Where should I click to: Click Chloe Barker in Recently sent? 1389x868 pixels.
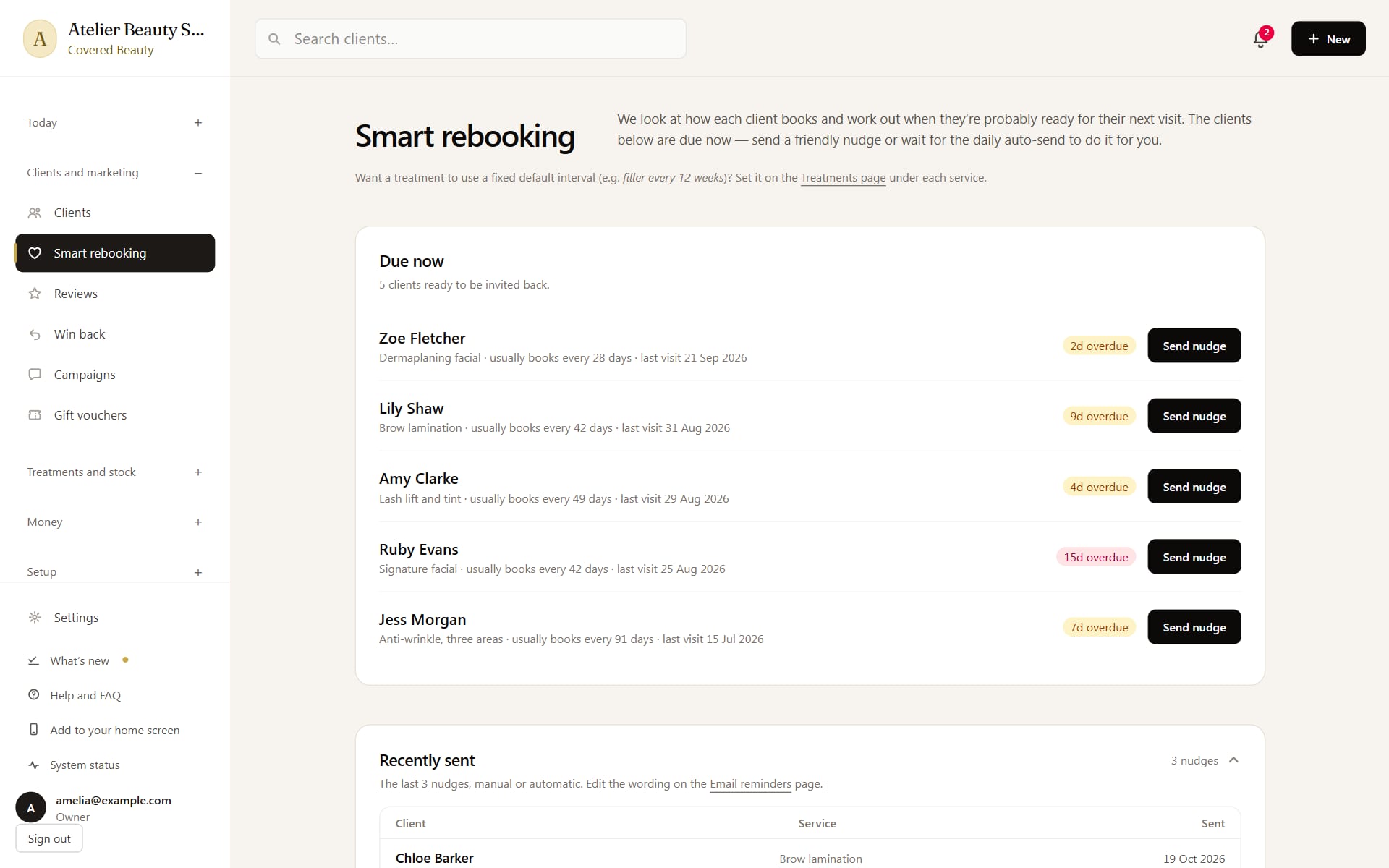(434, 859)
